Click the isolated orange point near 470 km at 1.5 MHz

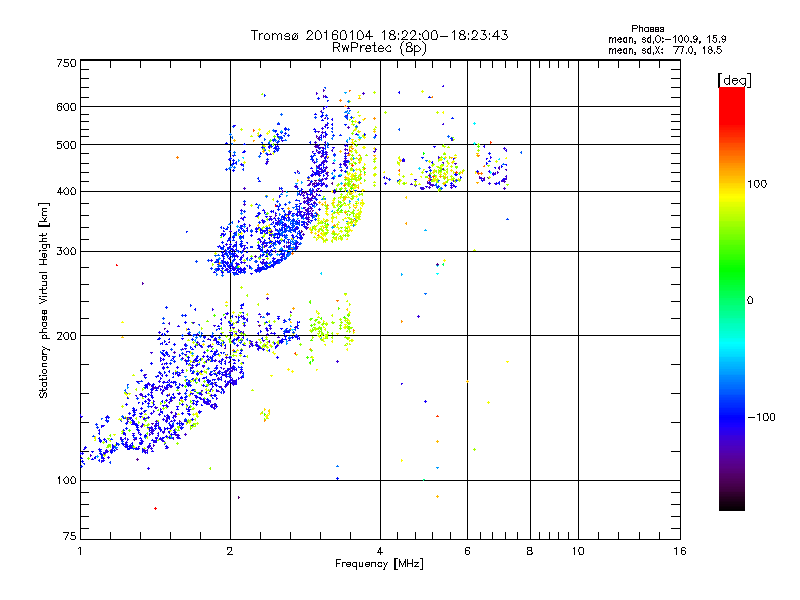(178, 157)
